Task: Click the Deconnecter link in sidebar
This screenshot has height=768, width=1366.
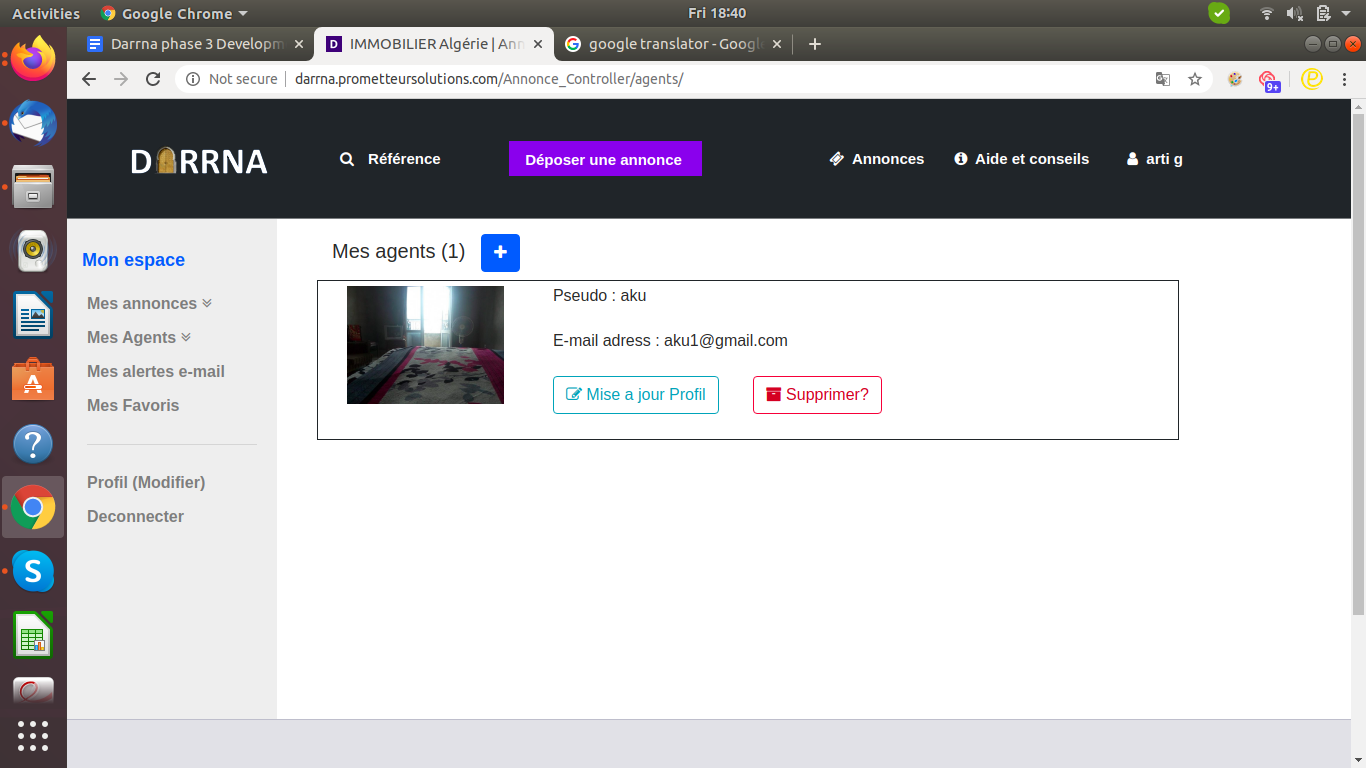Action: click(135, 516)
